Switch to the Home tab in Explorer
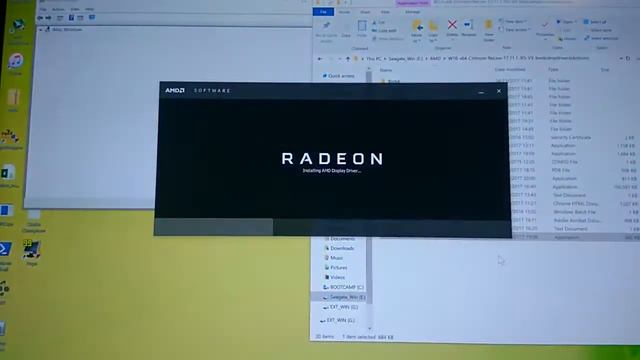Image resolution: width=640 pixels, height=360 pixels. (x=344, y=12)
